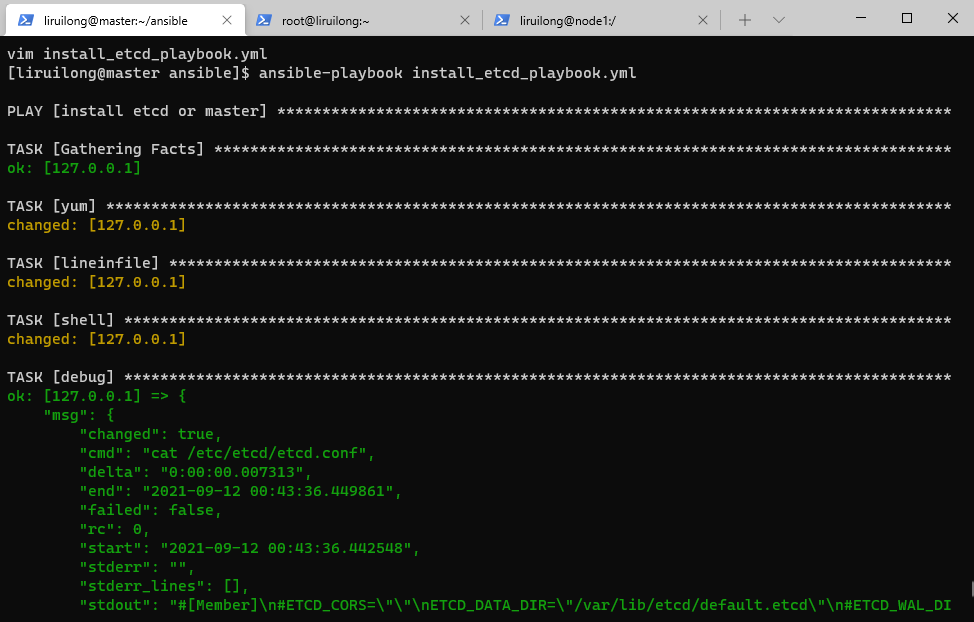Close the liruilong@node1:/ tab
Viewport: 974px width, 622px height.
703,21
